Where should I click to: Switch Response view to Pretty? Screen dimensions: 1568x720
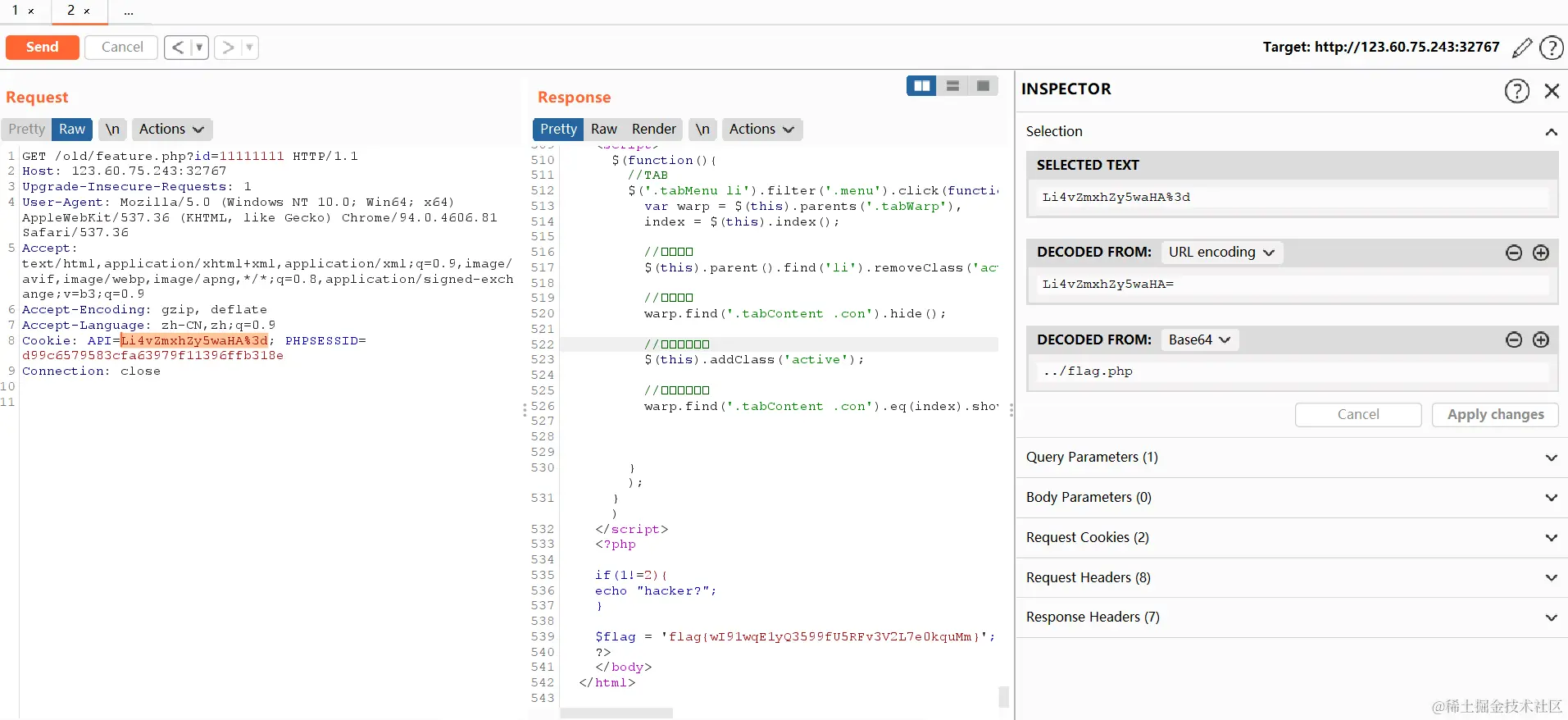tap(558, 130)
